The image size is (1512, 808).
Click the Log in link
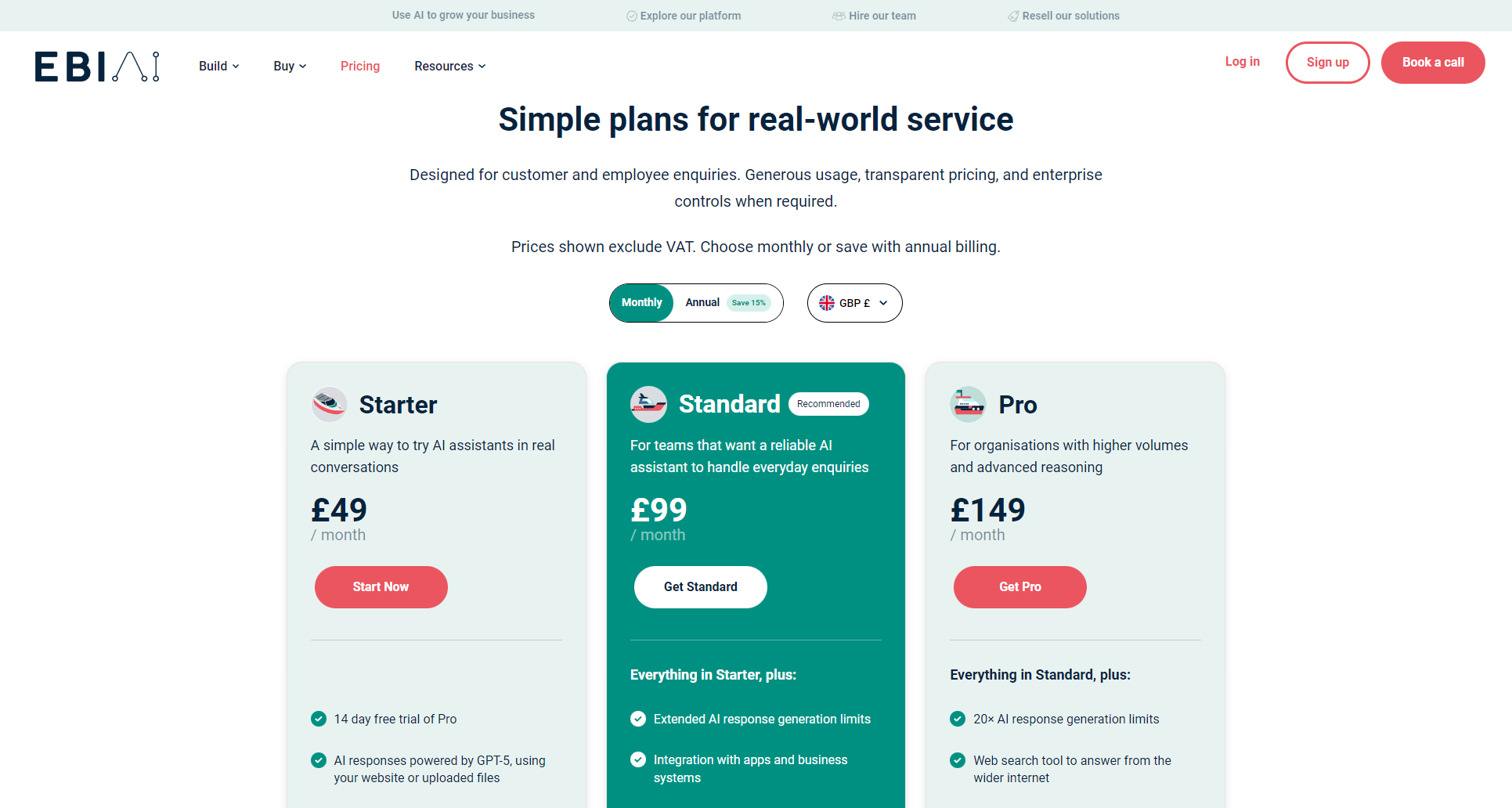click(1242, 62)
